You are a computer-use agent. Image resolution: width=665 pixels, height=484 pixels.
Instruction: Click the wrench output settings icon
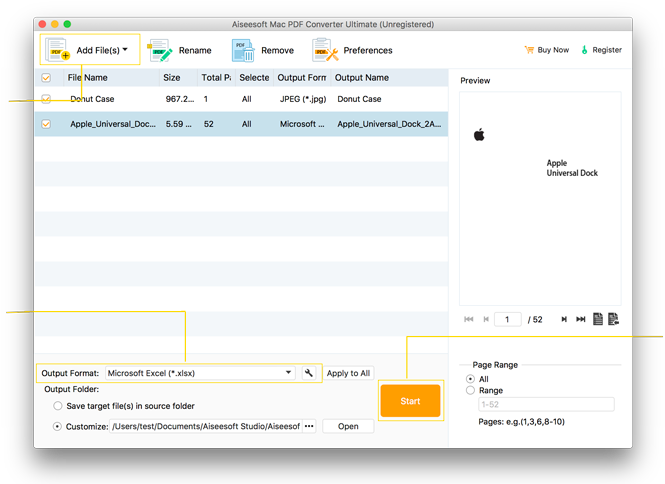[x=309, y=373]
